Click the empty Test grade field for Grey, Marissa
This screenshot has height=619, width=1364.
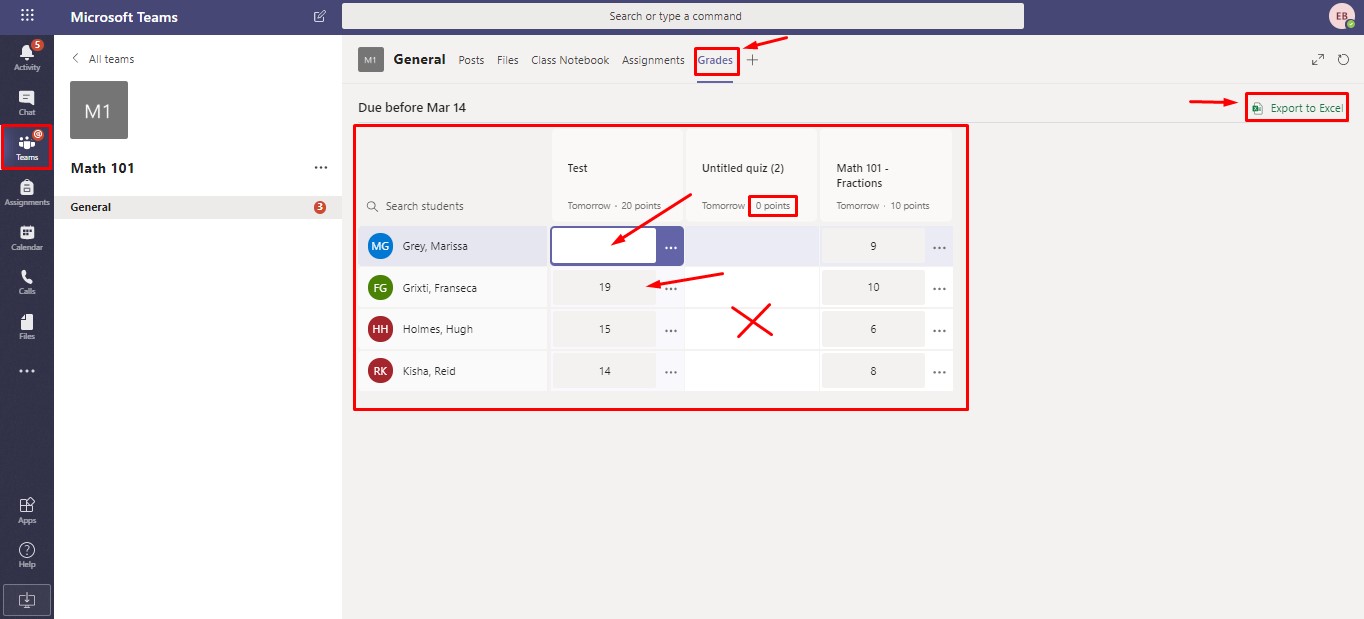tap(604, 246)
